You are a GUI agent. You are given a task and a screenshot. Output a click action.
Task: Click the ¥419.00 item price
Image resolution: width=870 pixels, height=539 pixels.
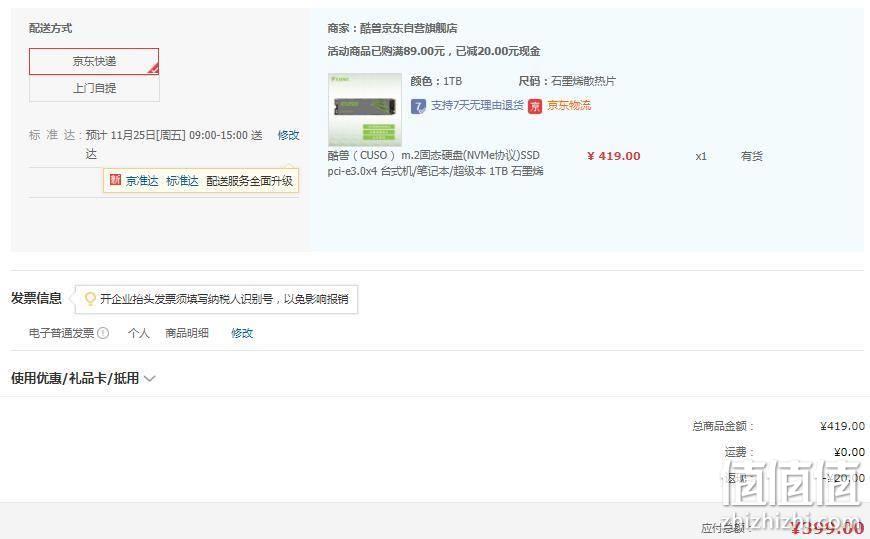(614, 156)
